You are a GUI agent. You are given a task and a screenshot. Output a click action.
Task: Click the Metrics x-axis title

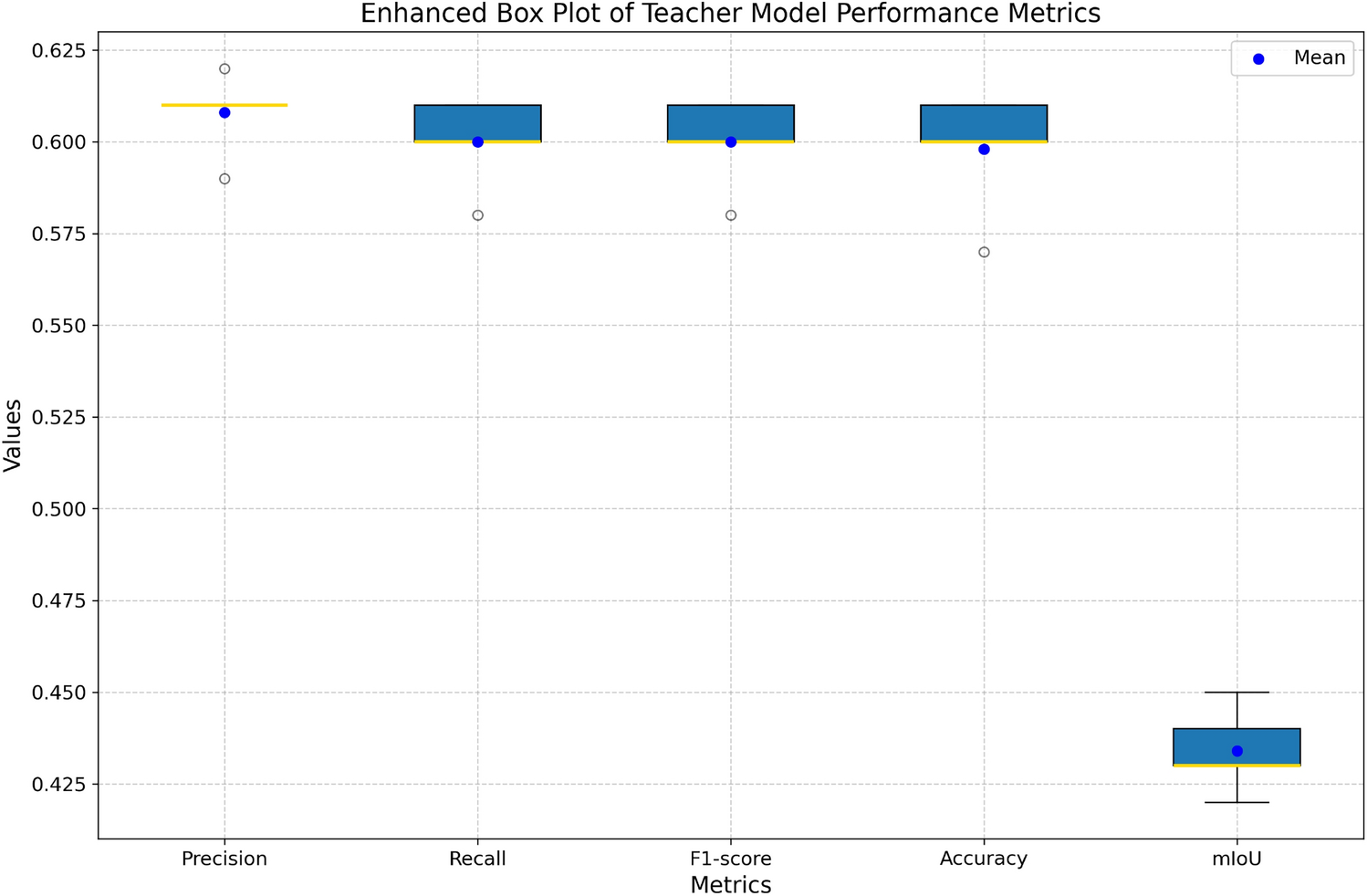coord(730,885)
